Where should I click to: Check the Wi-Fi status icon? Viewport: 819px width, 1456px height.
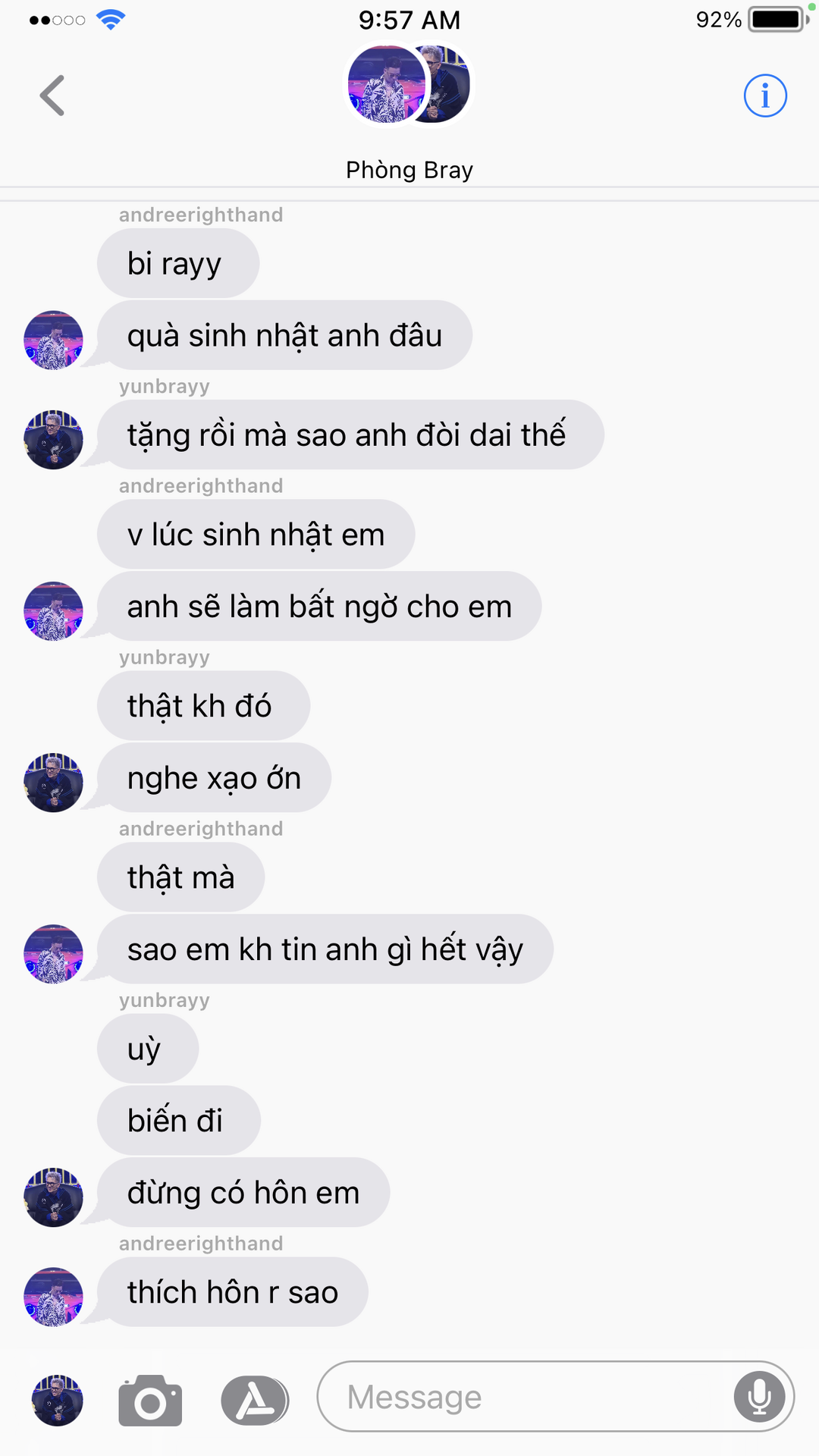point(111,20)
